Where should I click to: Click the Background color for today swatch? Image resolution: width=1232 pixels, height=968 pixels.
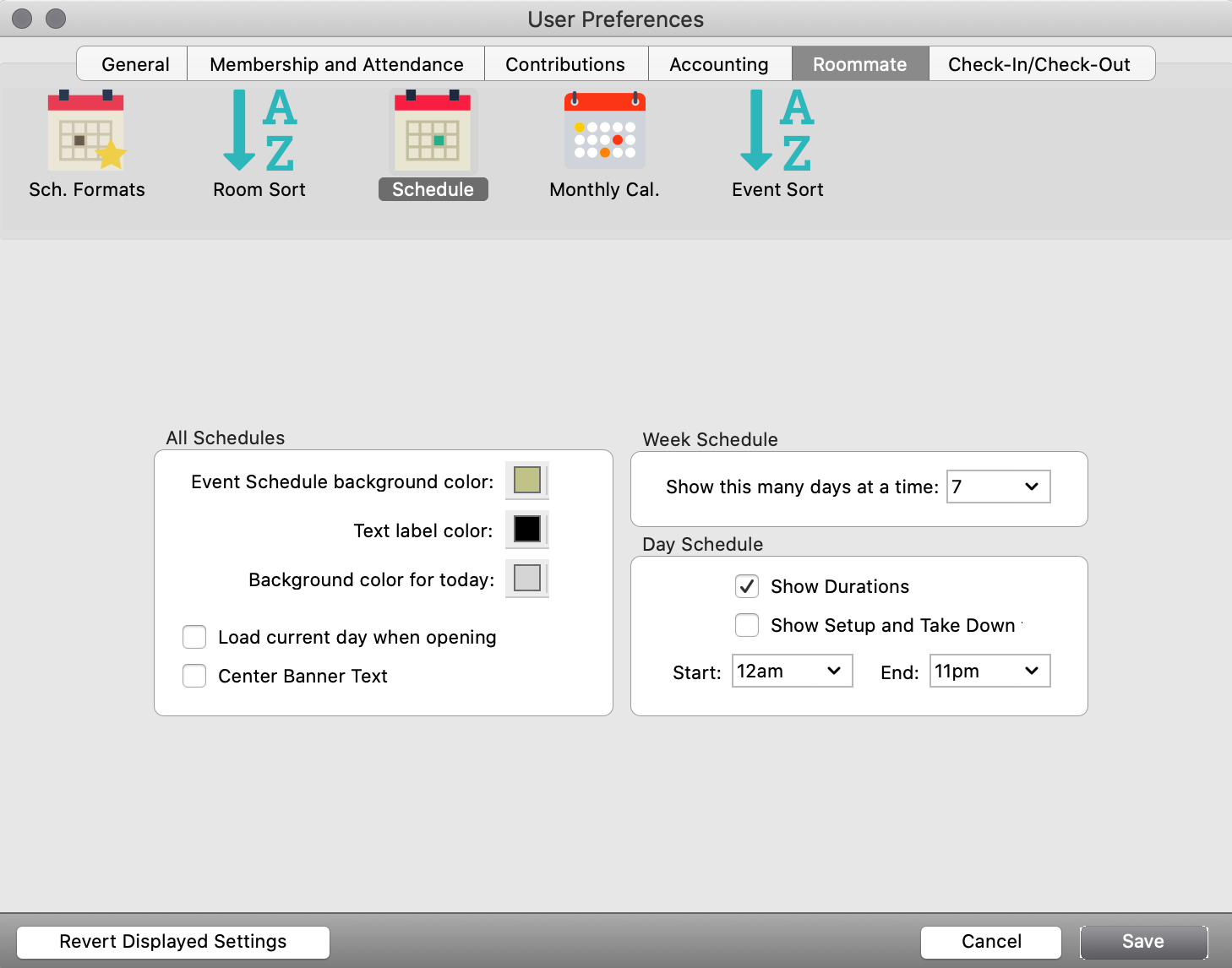(x=527, y=579)
